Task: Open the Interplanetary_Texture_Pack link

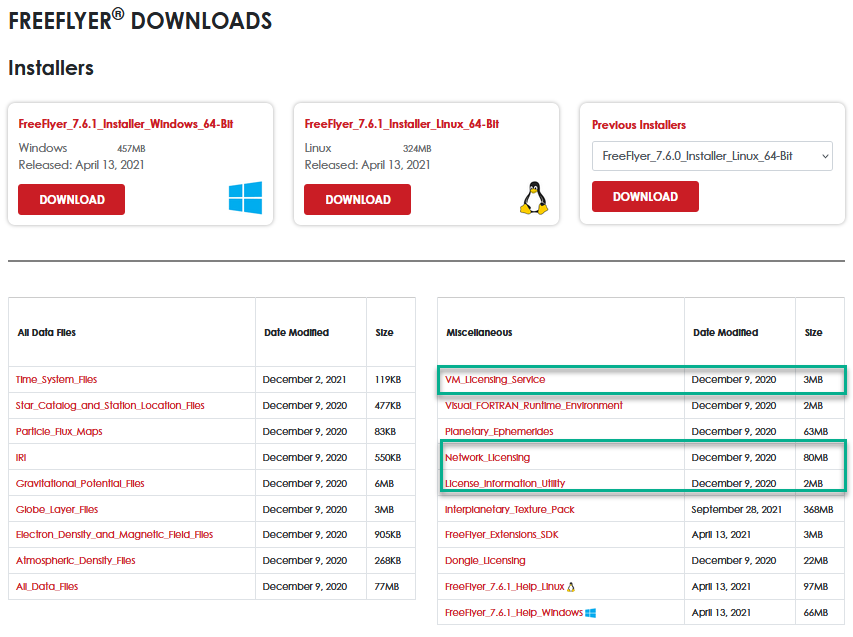Action: 510,510
